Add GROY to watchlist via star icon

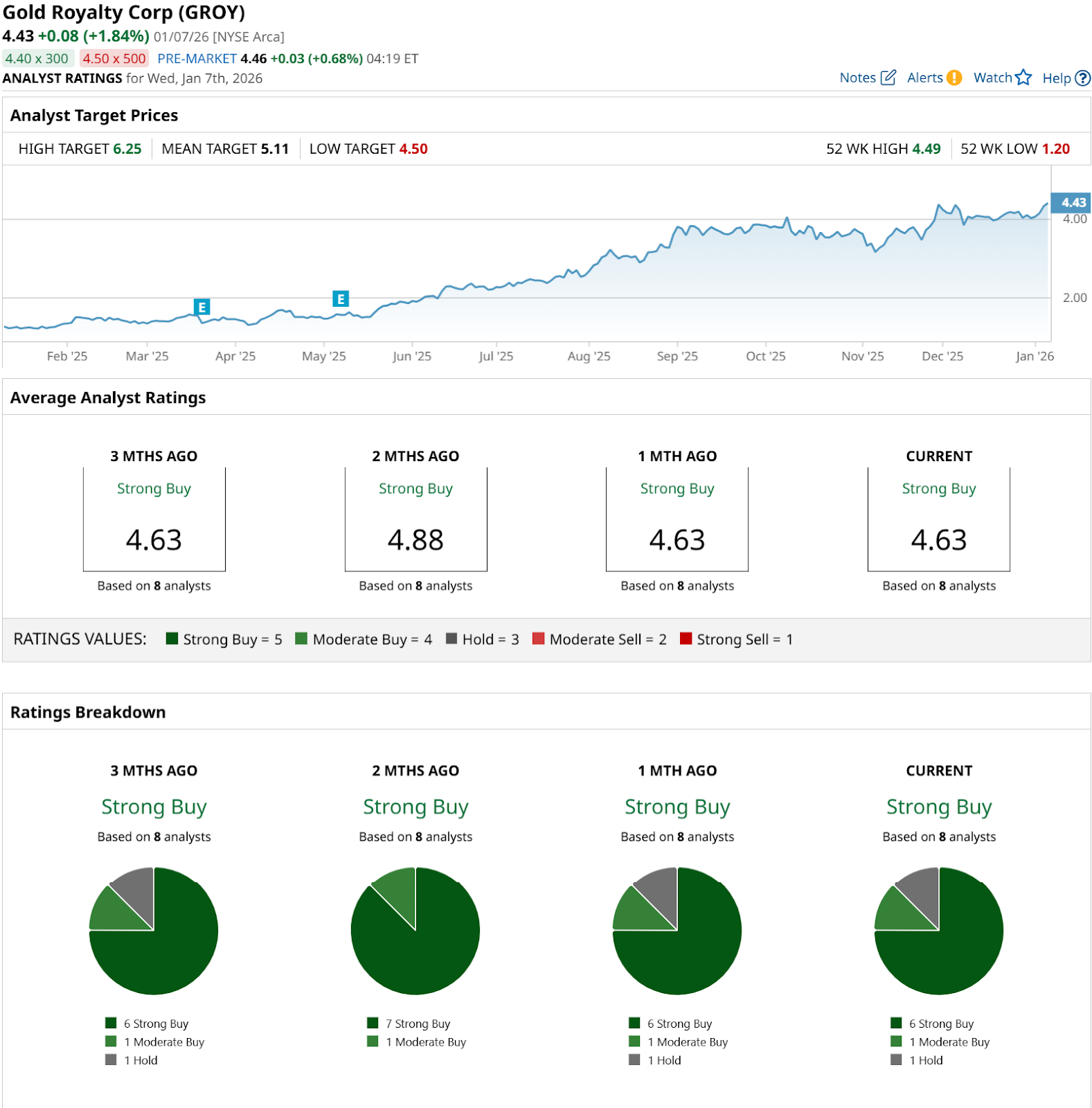coord(1023,78)
